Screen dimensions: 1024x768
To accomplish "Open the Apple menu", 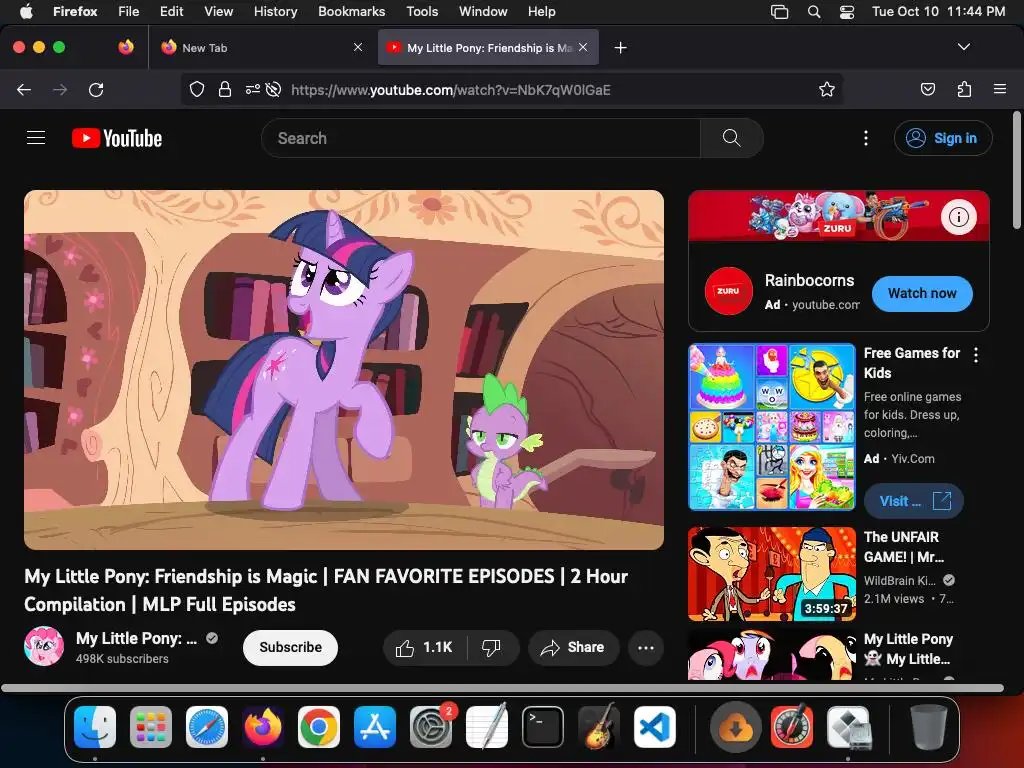I will [25, 11].
